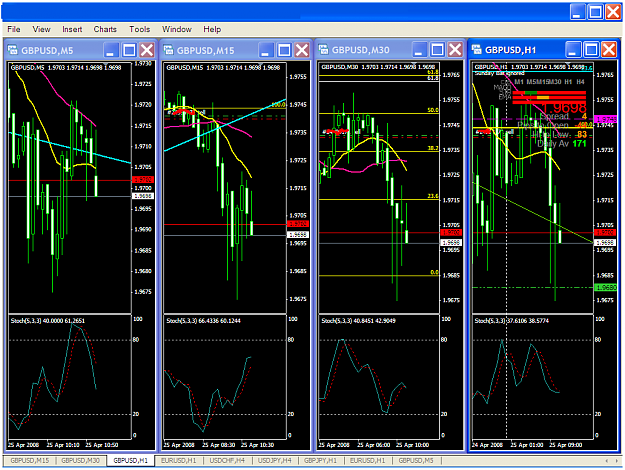Click the GBPUSD,H1 chart window icon

pos(476,49)
